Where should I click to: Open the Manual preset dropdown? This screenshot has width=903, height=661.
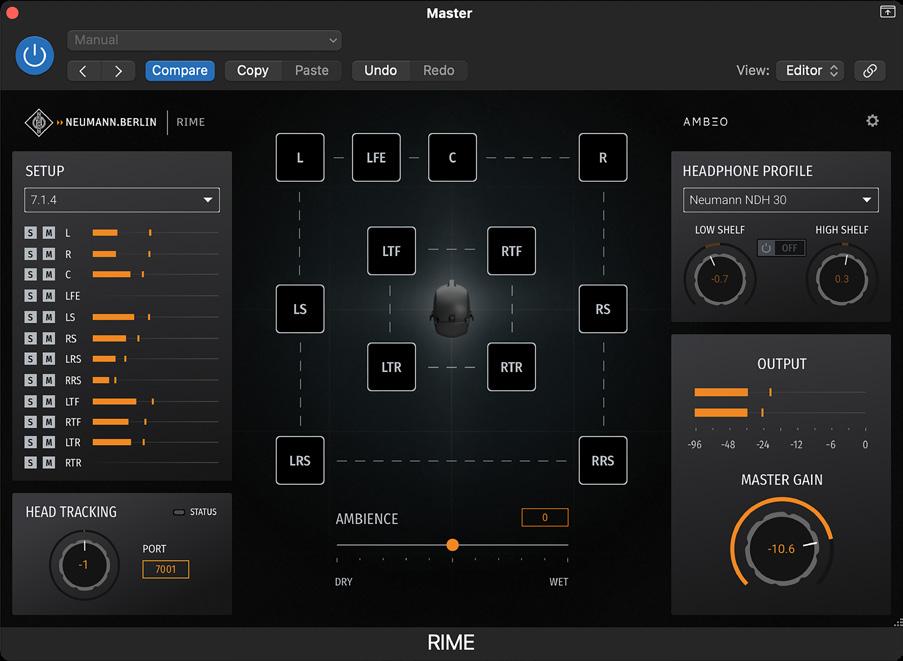pyautogui.click(x=204, y=40)
